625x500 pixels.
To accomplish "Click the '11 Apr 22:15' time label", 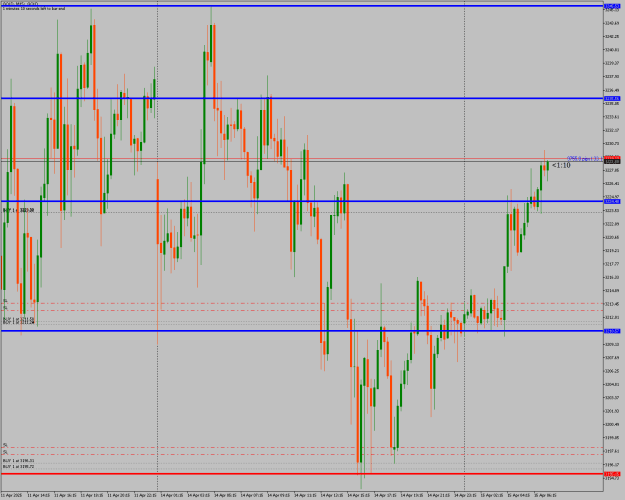I will (145, 495).
